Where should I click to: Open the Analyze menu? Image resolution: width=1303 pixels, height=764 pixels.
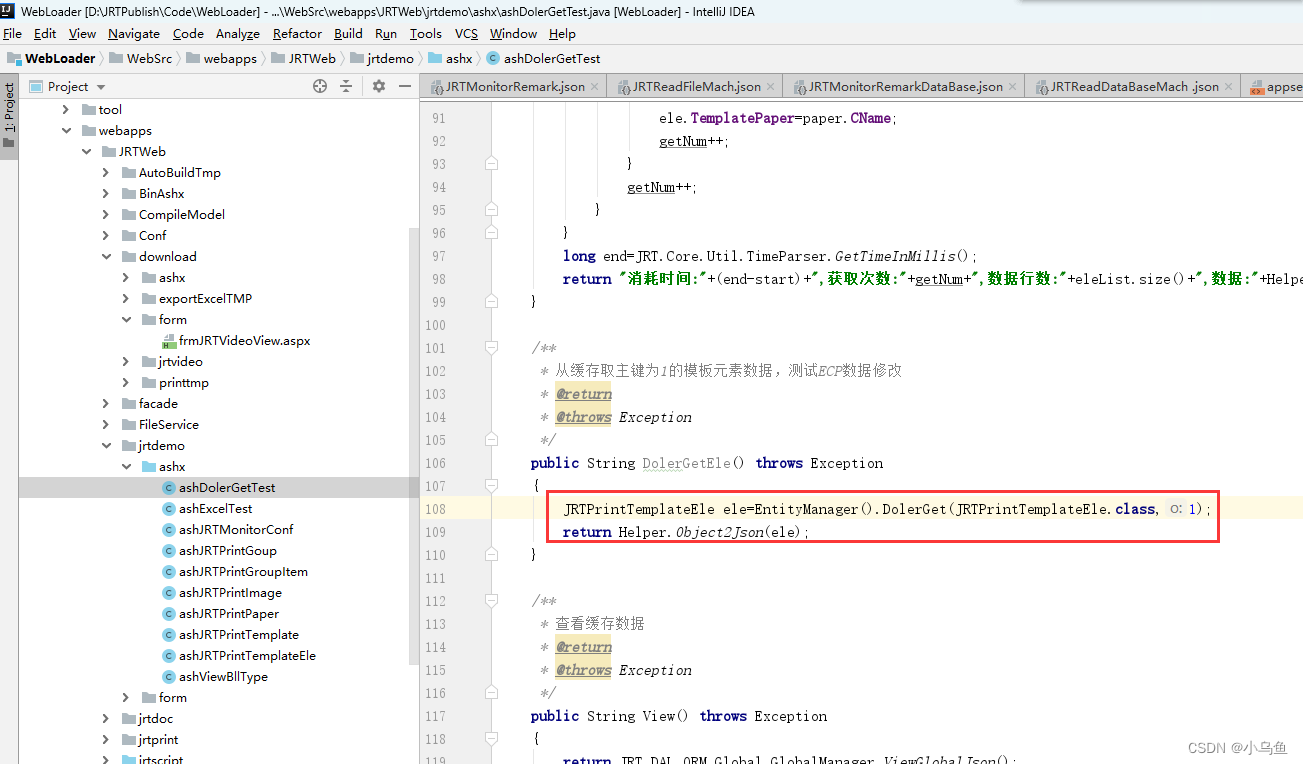[x=238, y=34]
